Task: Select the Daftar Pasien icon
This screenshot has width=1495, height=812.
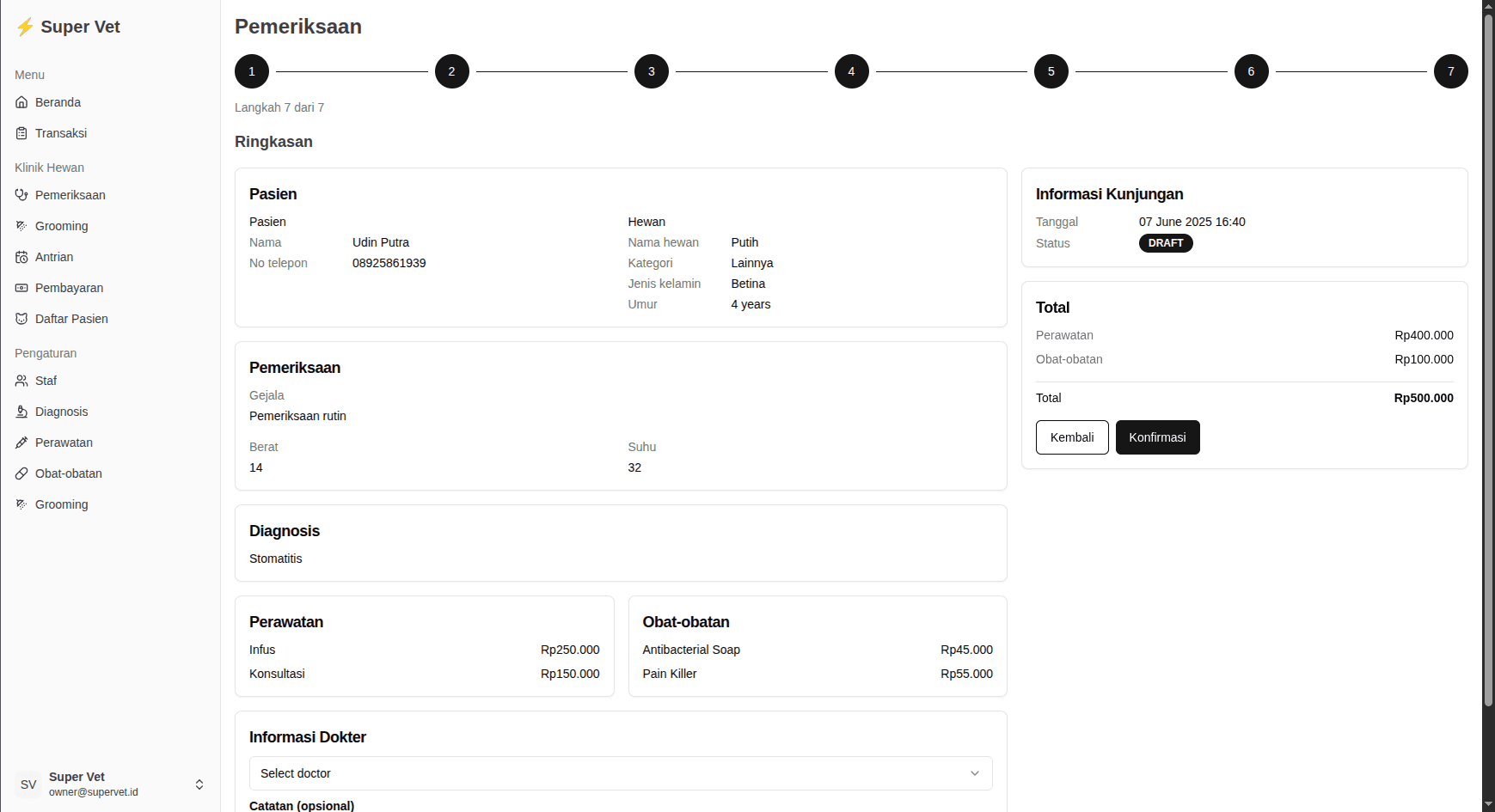Action: [21, 319]
